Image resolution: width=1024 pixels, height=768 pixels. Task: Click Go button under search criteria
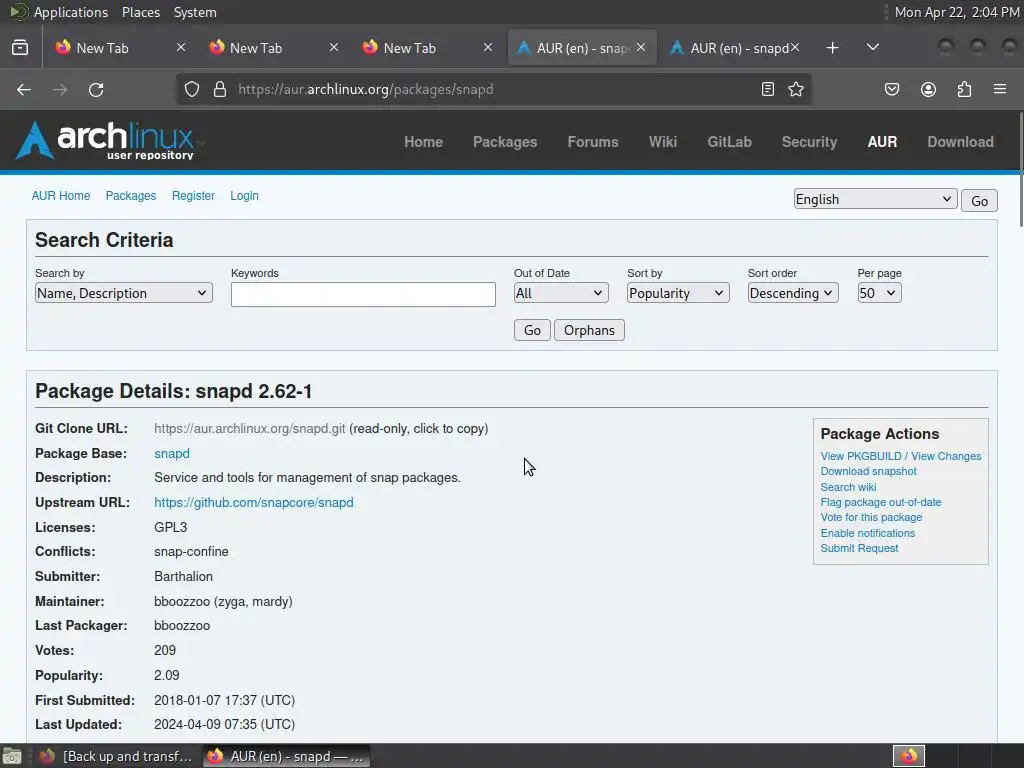pyautogui.click(x=532, y=330)
